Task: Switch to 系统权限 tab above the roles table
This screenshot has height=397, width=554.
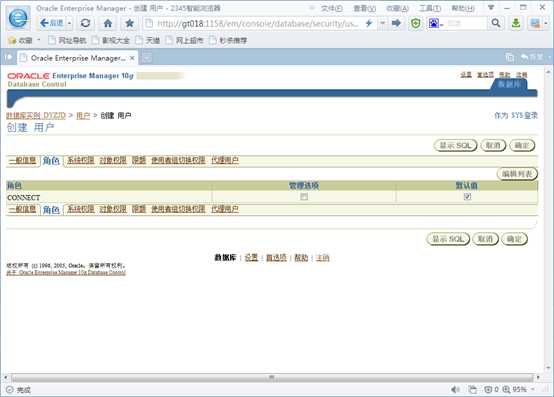Action: point(81,160)
